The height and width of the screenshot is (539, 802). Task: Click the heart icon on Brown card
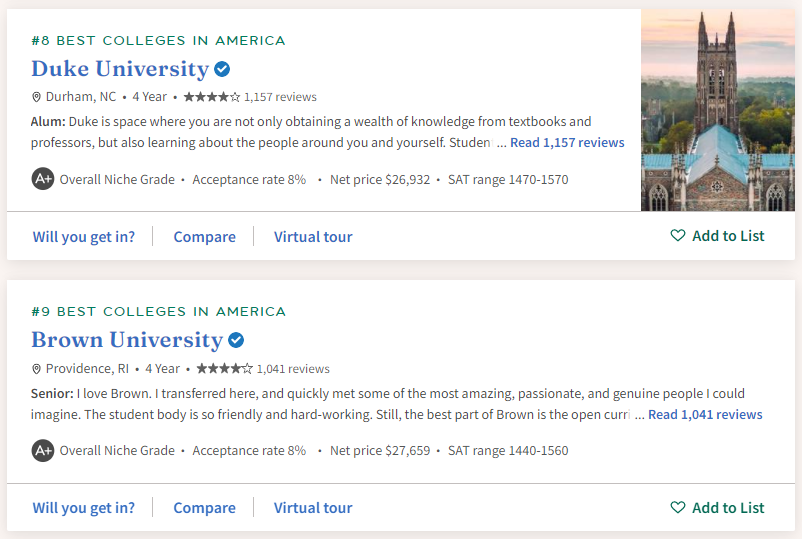point(678,508)
